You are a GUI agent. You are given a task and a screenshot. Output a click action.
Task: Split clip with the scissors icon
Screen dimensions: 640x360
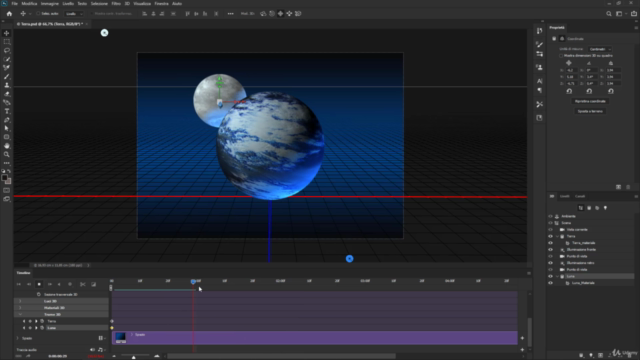click(82, 284)
